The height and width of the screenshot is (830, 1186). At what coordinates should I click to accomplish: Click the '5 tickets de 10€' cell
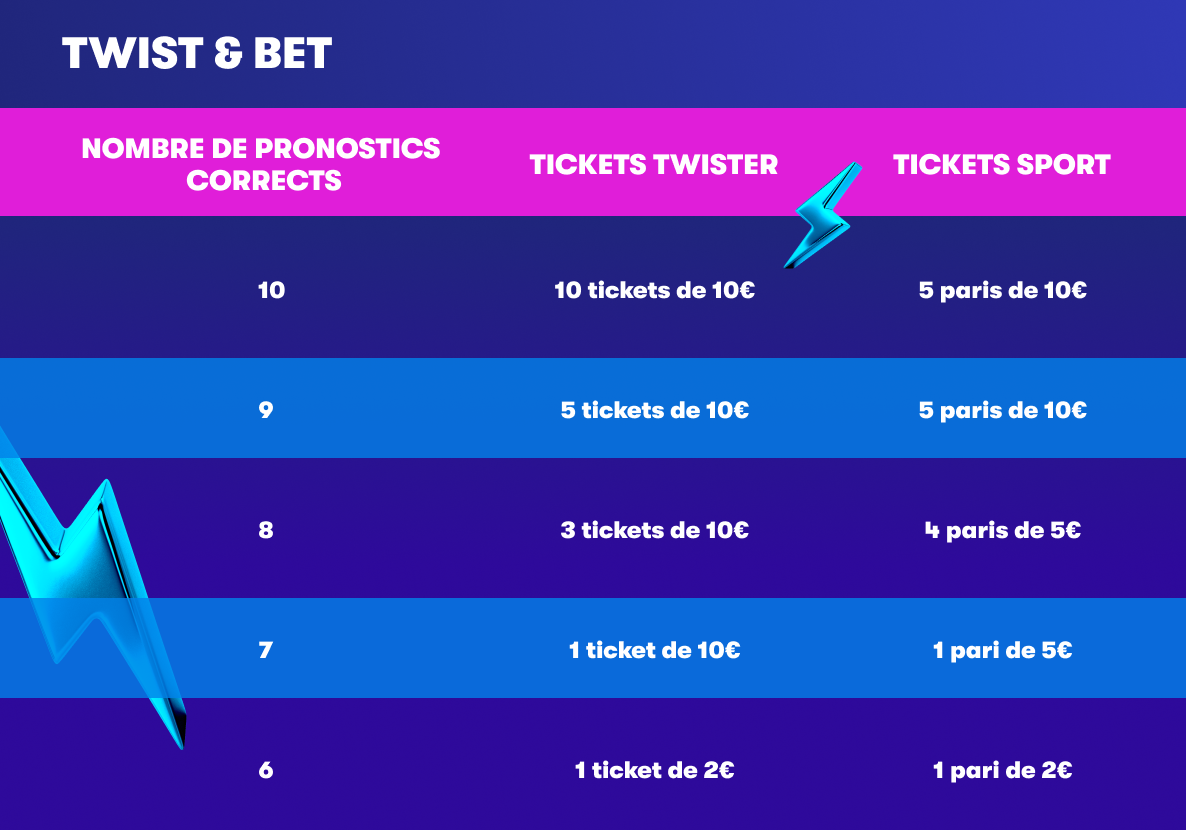click(654, 410)
